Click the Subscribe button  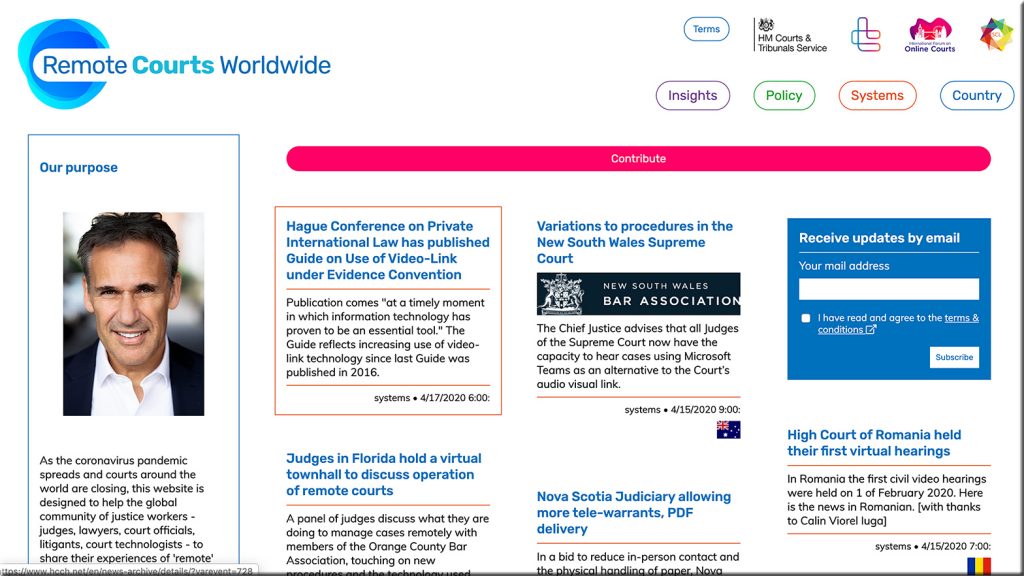954,357
